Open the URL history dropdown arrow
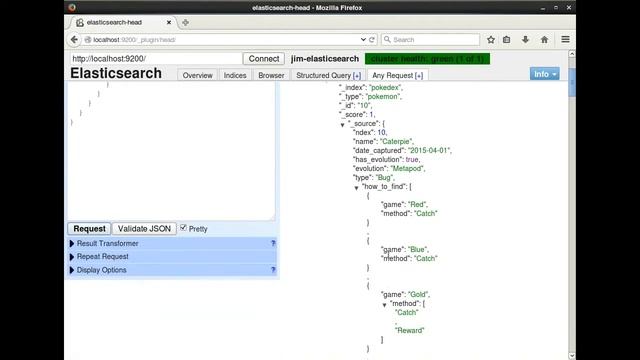The image size is (640, 360). (x=363, y=40)
